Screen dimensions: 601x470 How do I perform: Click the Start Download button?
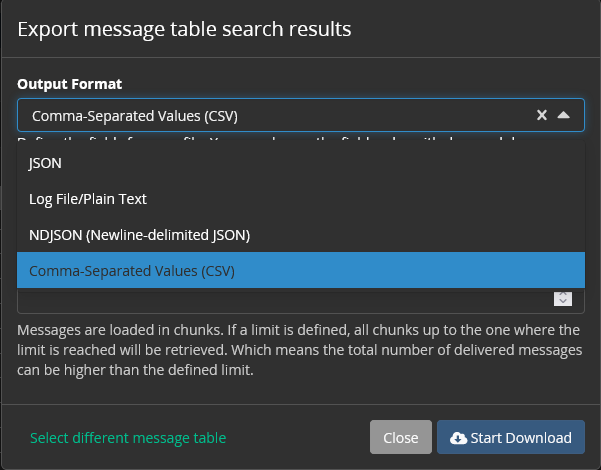(511, 437)
